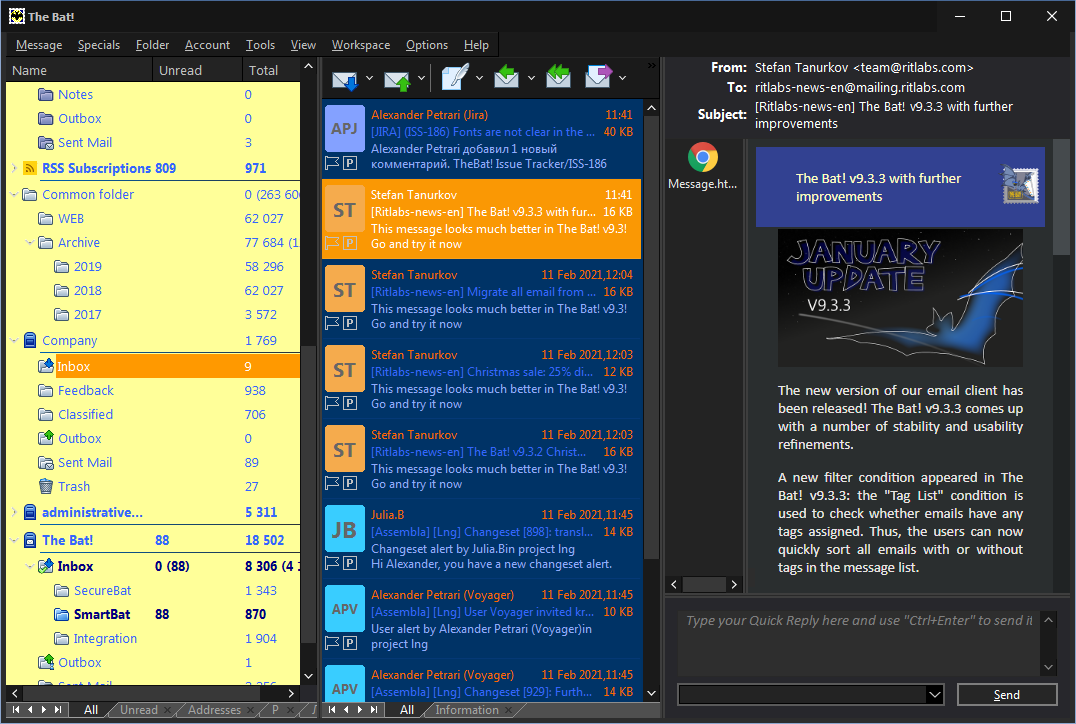This screenshot has width=1076, height=724.
Task: Click the Unread column header
Action: [197, 71]
